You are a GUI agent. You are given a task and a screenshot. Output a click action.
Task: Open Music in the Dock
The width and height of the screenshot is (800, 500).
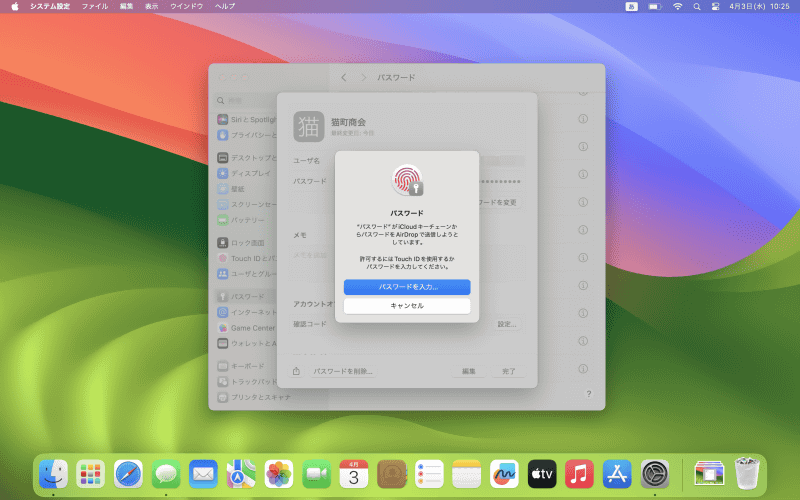(x=579, y=474)
